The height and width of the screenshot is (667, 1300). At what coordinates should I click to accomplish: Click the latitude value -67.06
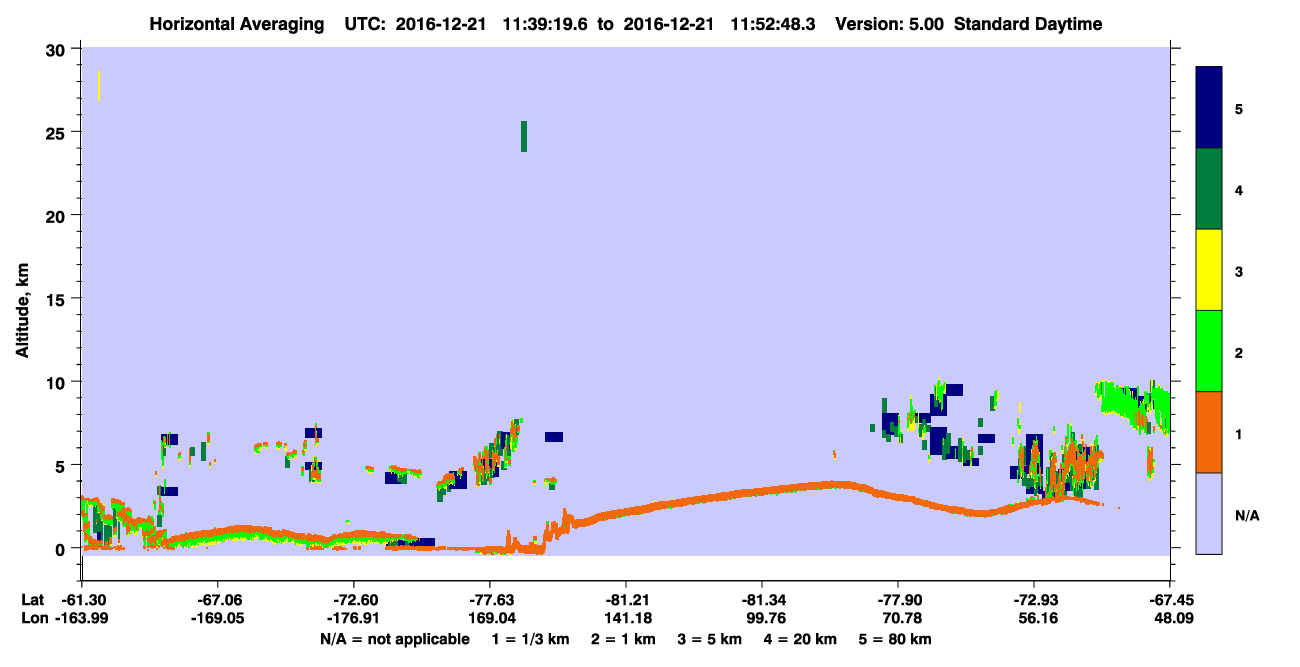(x=218, y=600)
